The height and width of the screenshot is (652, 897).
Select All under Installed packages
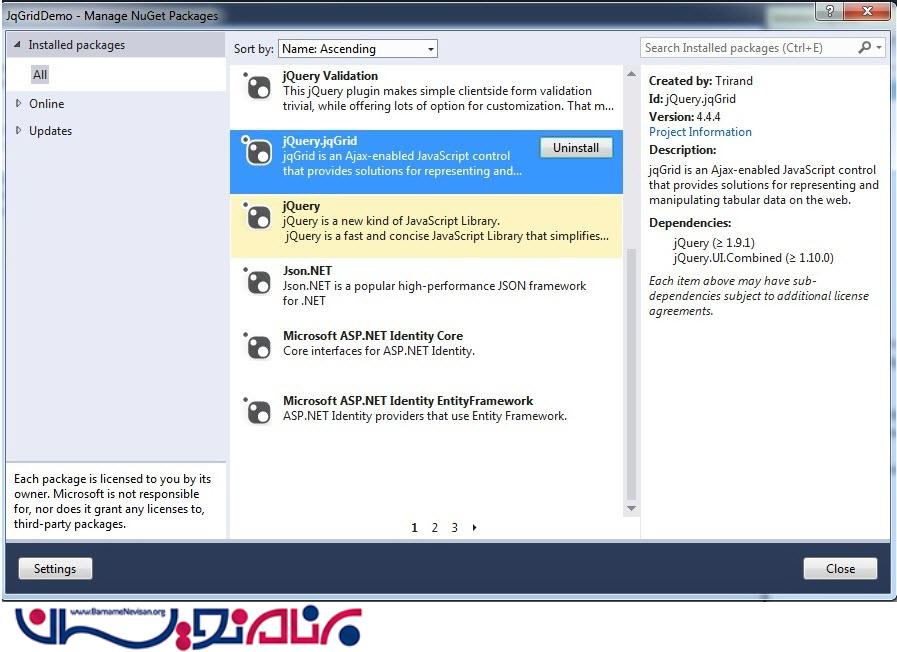[40, 75]
